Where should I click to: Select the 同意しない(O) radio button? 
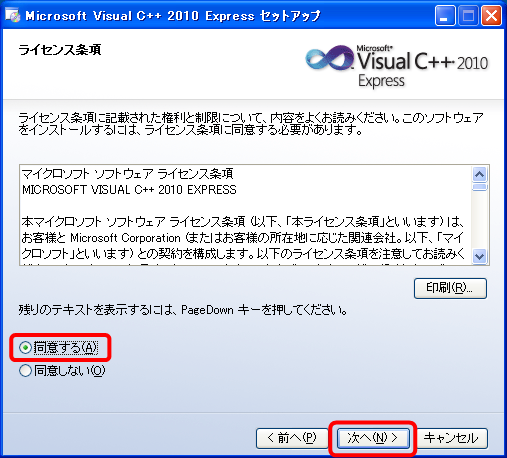25,370
